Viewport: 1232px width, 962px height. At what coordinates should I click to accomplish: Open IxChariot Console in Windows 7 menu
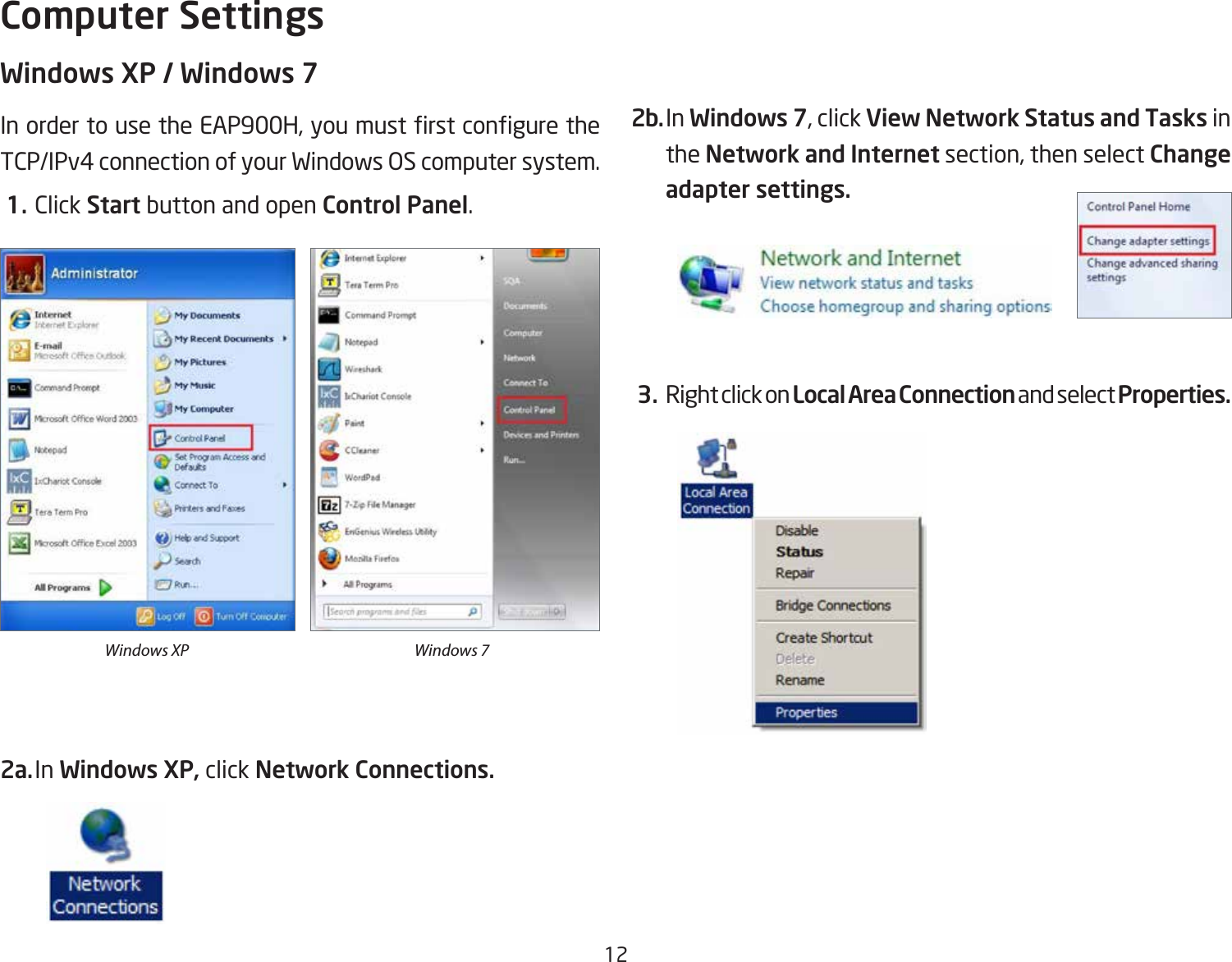pos(365,396)
